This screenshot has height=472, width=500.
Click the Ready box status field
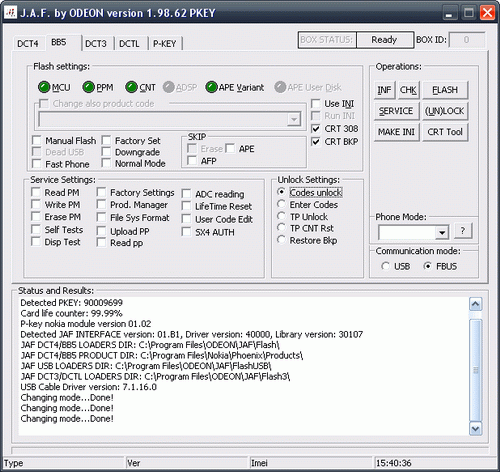[x=384, y=40]
